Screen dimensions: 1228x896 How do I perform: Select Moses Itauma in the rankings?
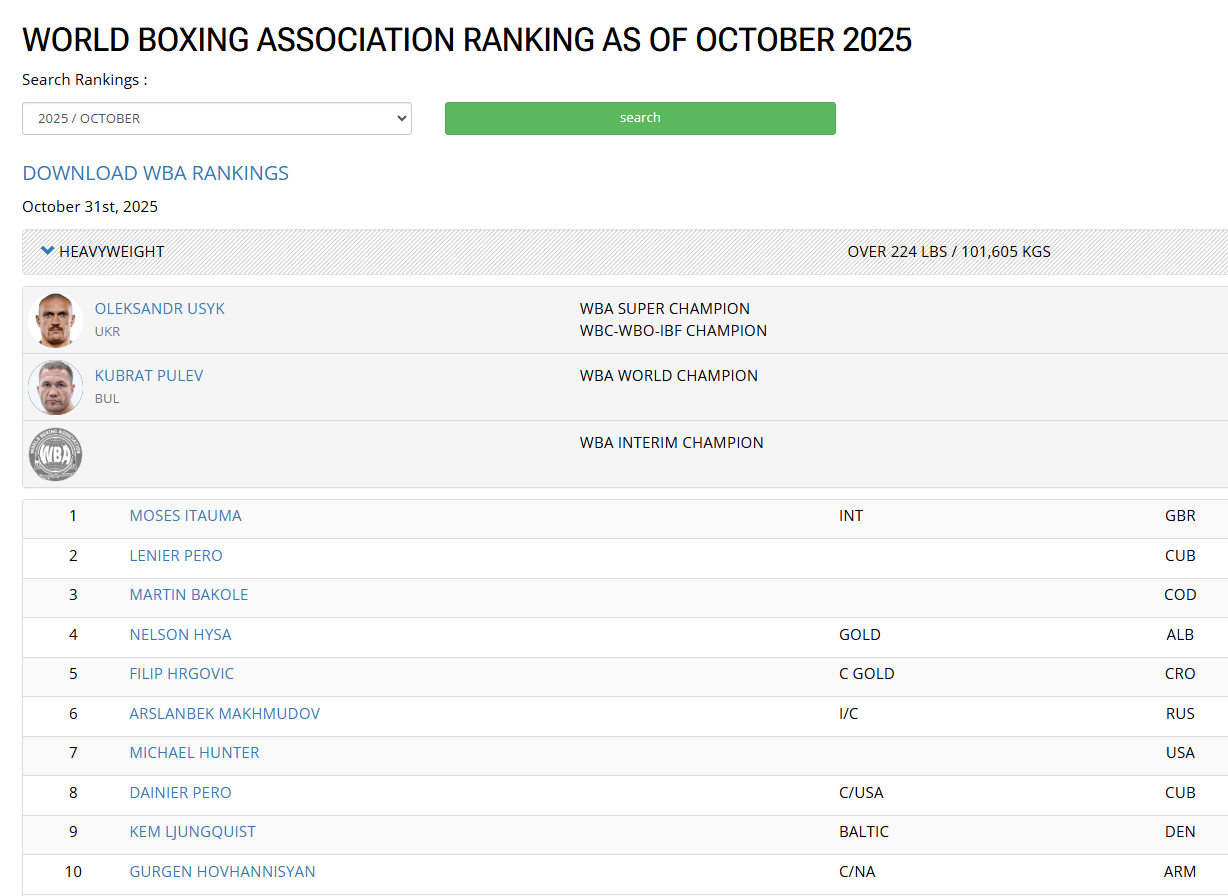[x=185, y=516]
